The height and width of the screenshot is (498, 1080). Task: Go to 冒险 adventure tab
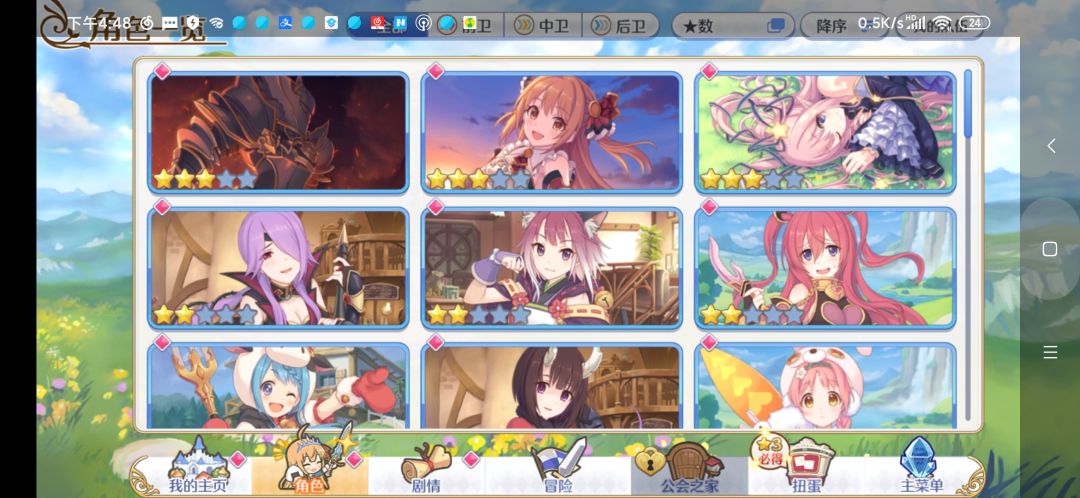coord(557,467)
